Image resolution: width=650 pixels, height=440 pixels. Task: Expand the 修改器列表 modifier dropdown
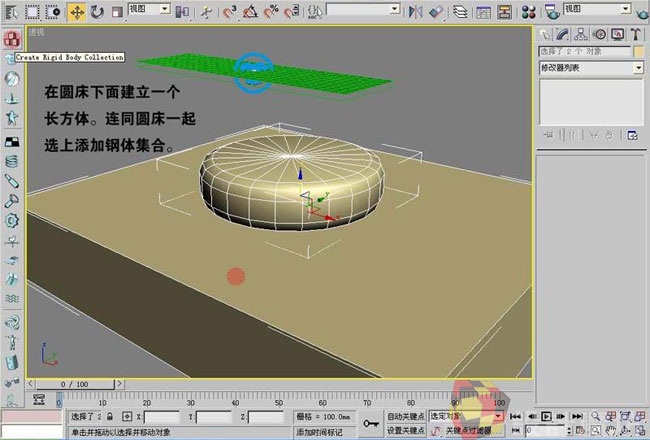[x=638, y=68]
